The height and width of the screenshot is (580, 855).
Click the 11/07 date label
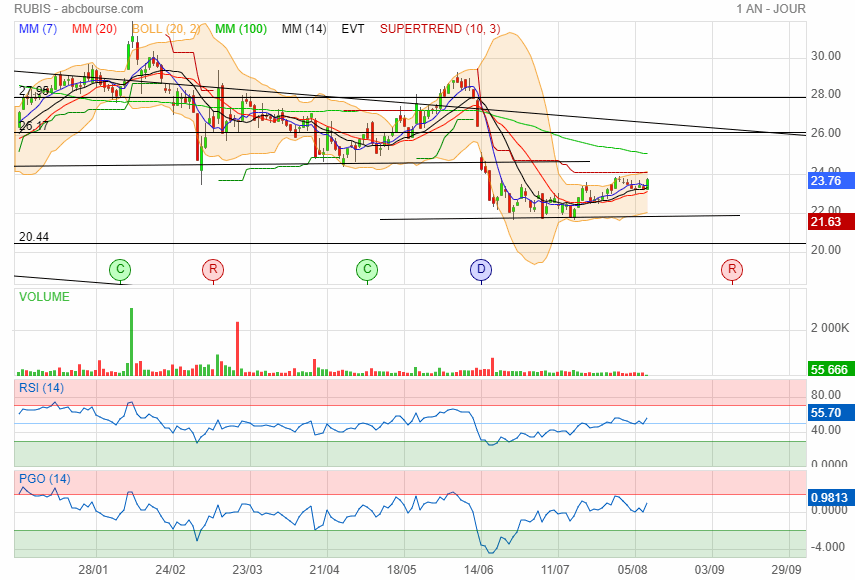[x=555, y=570]
